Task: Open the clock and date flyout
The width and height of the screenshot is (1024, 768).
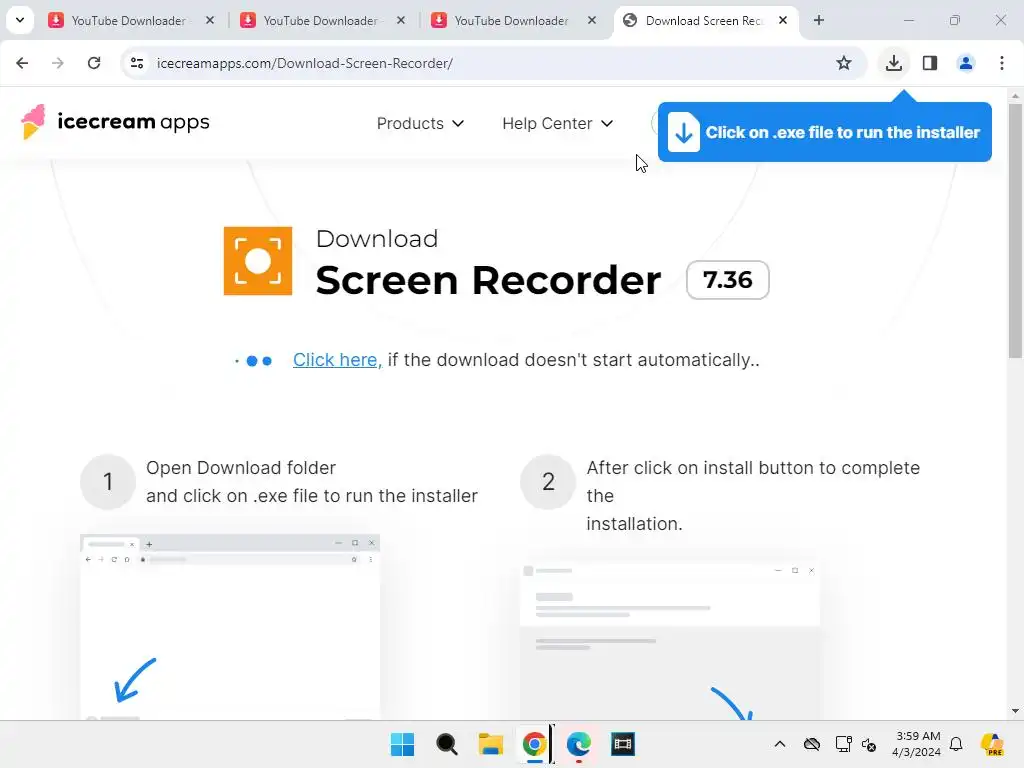Action: tap(917, 744)
